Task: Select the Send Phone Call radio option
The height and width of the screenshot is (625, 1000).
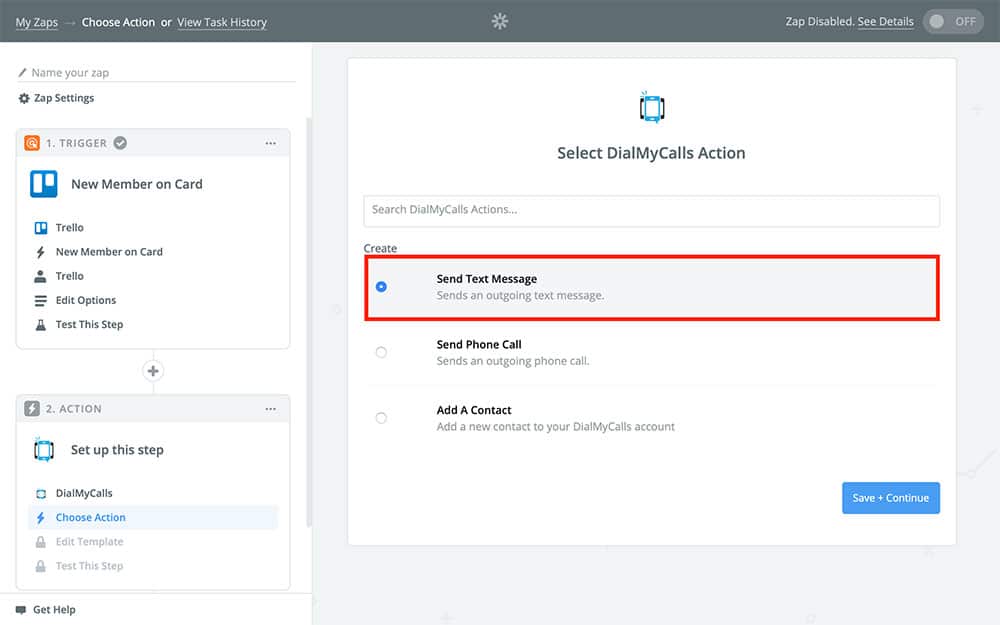Action: pos(381,352)
